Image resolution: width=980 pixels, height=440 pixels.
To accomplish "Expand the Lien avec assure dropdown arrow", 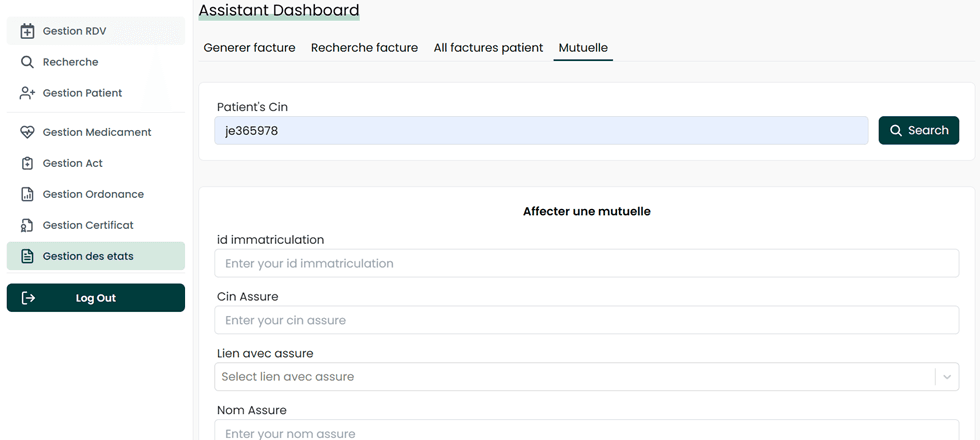I will 946,377.
